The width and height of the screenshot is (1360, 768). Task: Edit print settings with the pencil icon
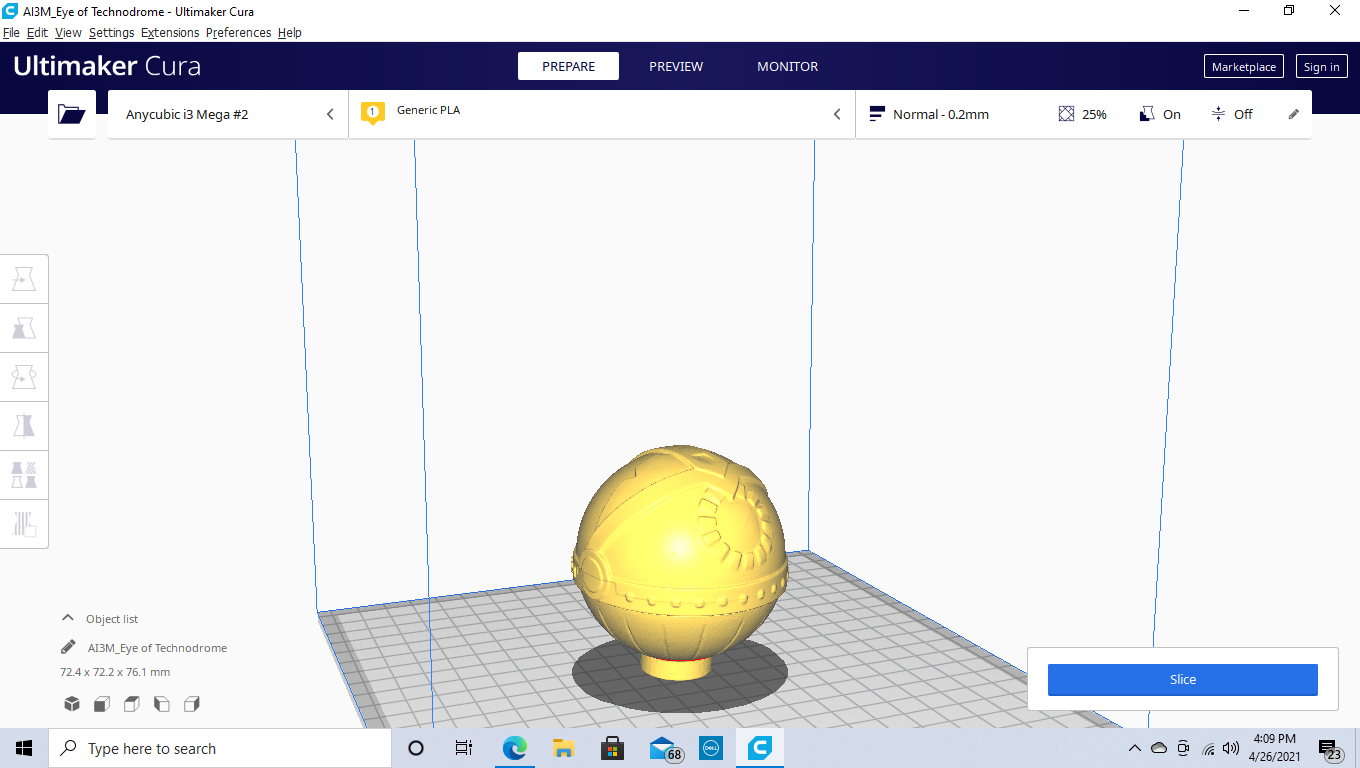1294,114
